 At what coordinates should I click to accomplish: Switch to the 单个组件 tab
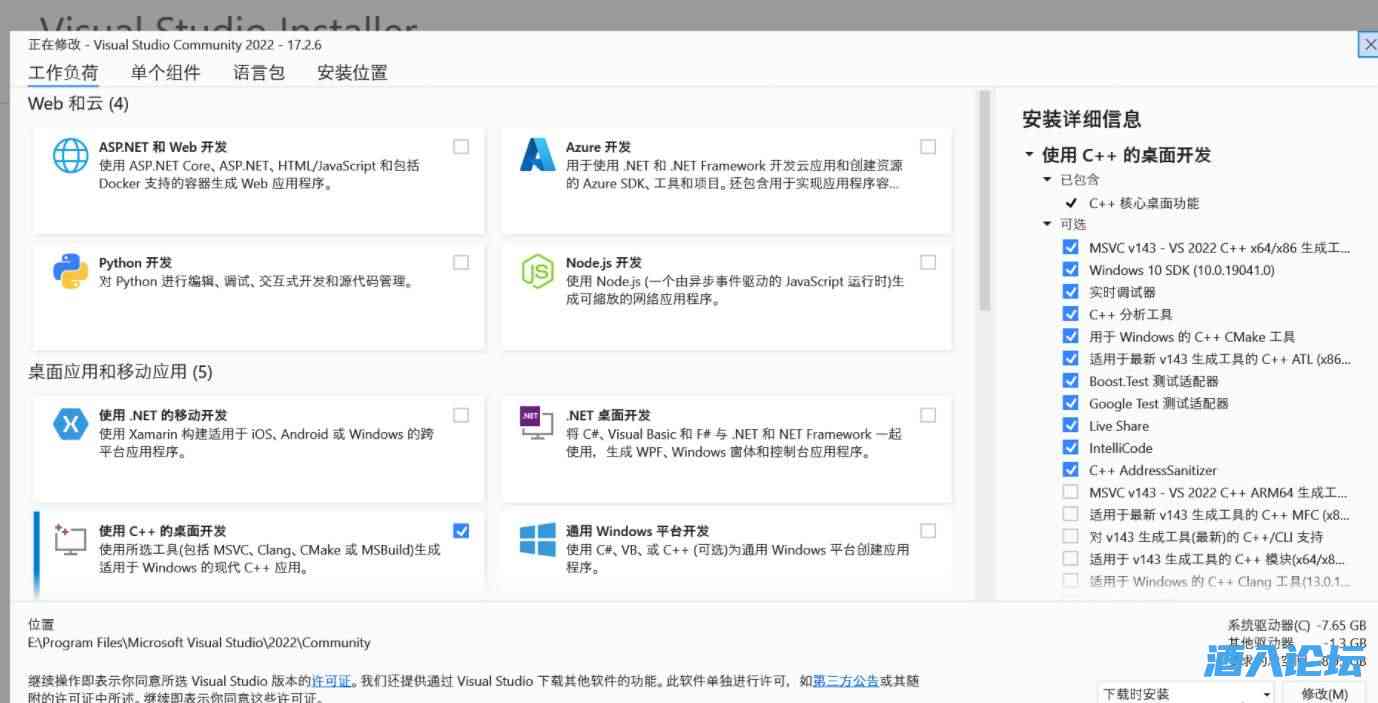(166, 72)
